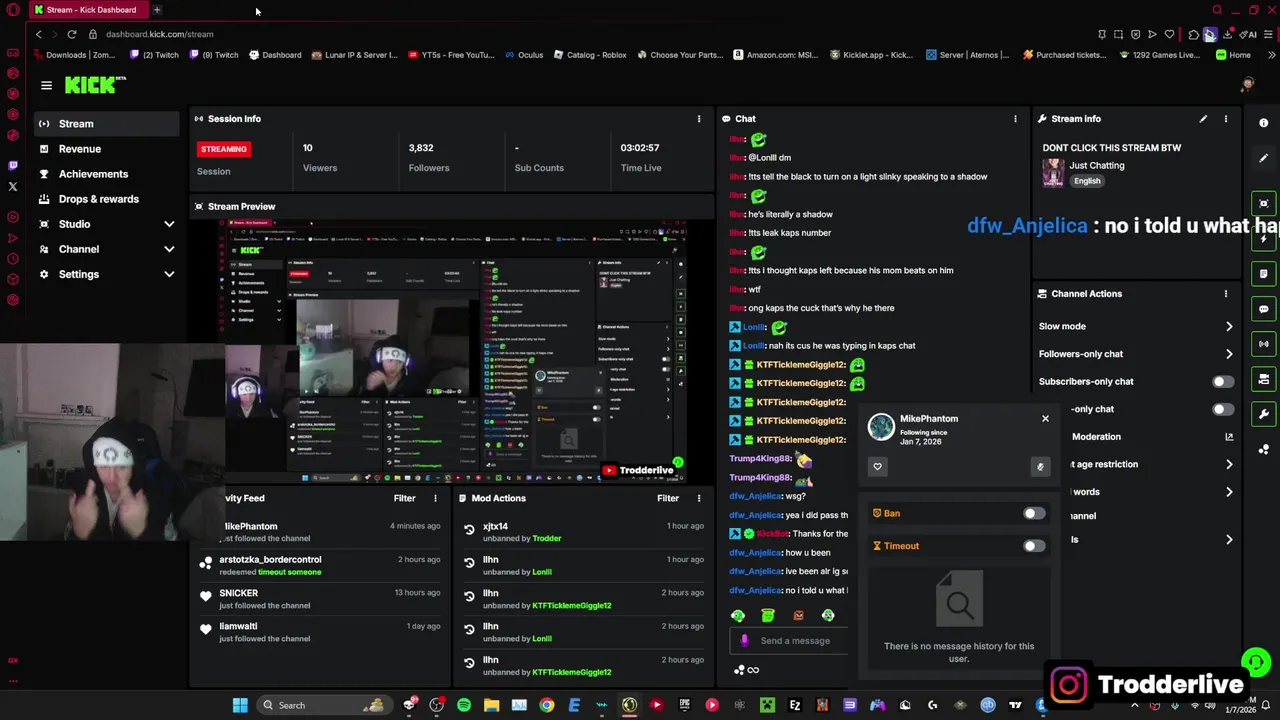The width and height of the screenshot is (1280, 720).
Task: Click SNICKER in the Activity Feed
Action: (238, 593)
